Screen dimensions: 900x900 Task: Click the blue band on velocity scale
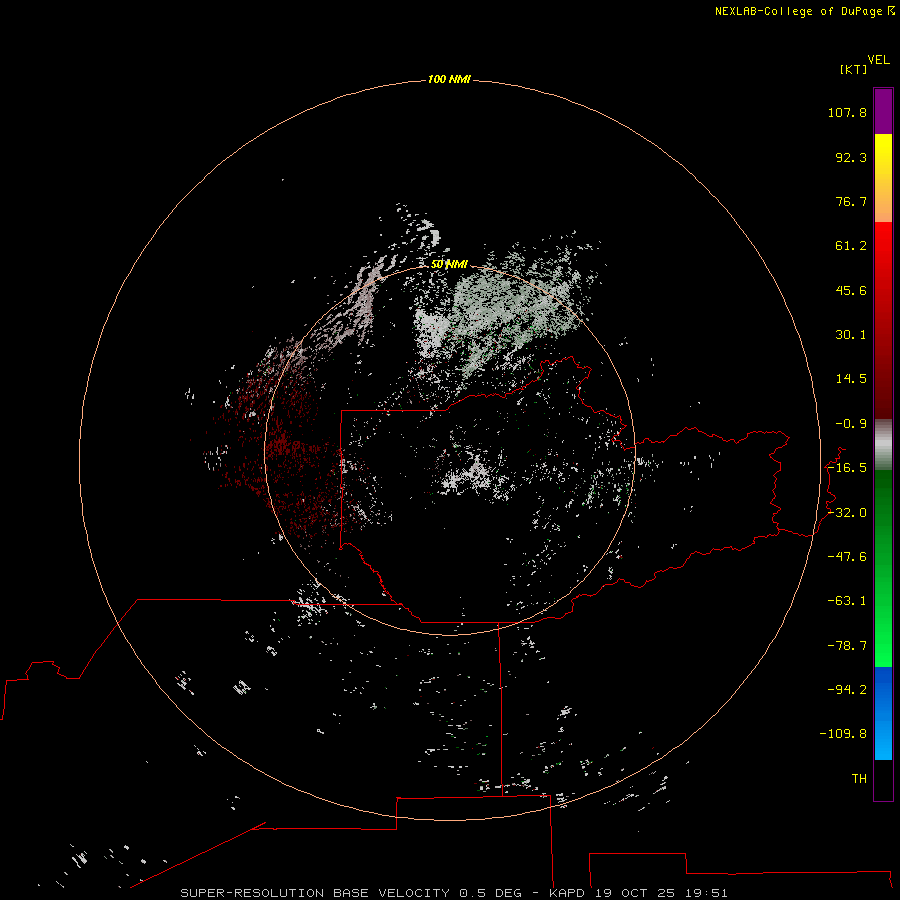[883, 713]
